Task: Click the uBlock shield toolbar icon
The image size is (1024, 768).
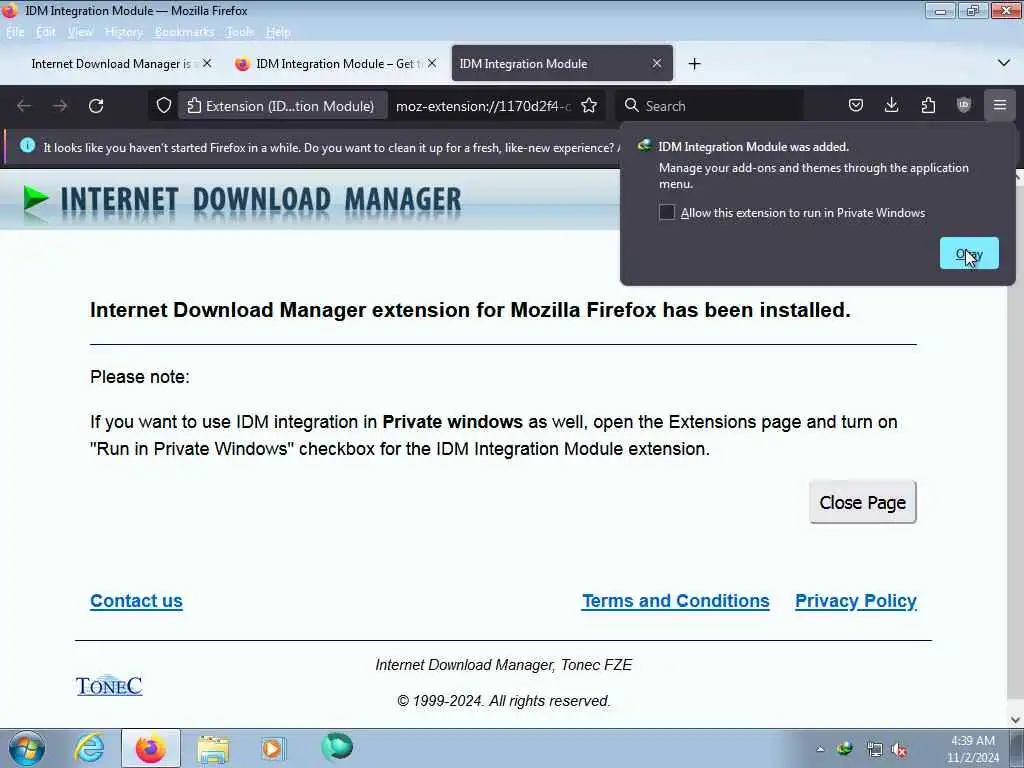Action: pos(964,105)
